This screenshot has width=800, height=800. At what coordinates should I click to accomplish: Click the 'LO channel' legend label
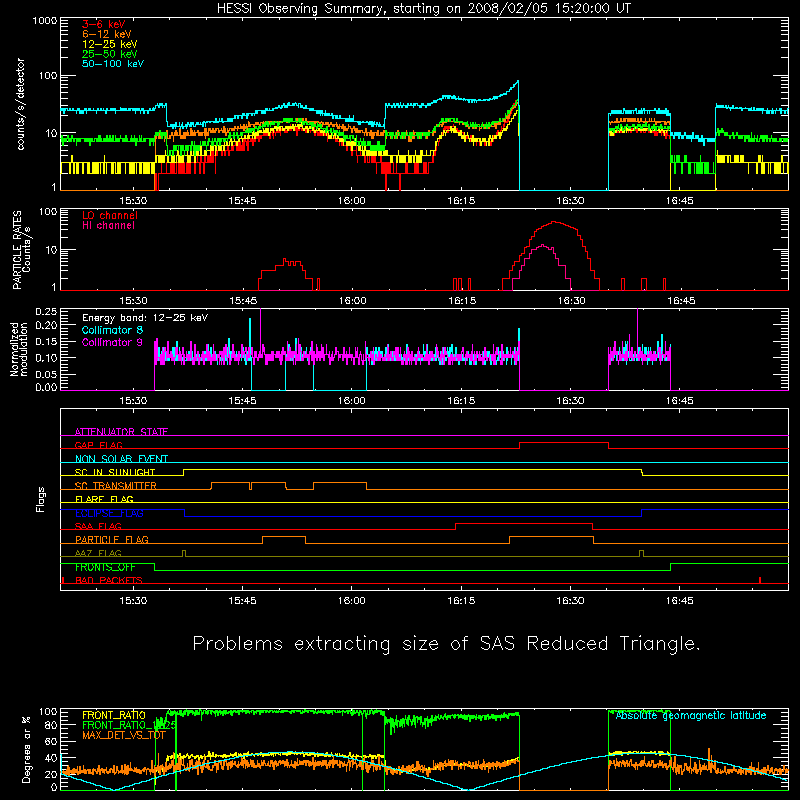110,215
